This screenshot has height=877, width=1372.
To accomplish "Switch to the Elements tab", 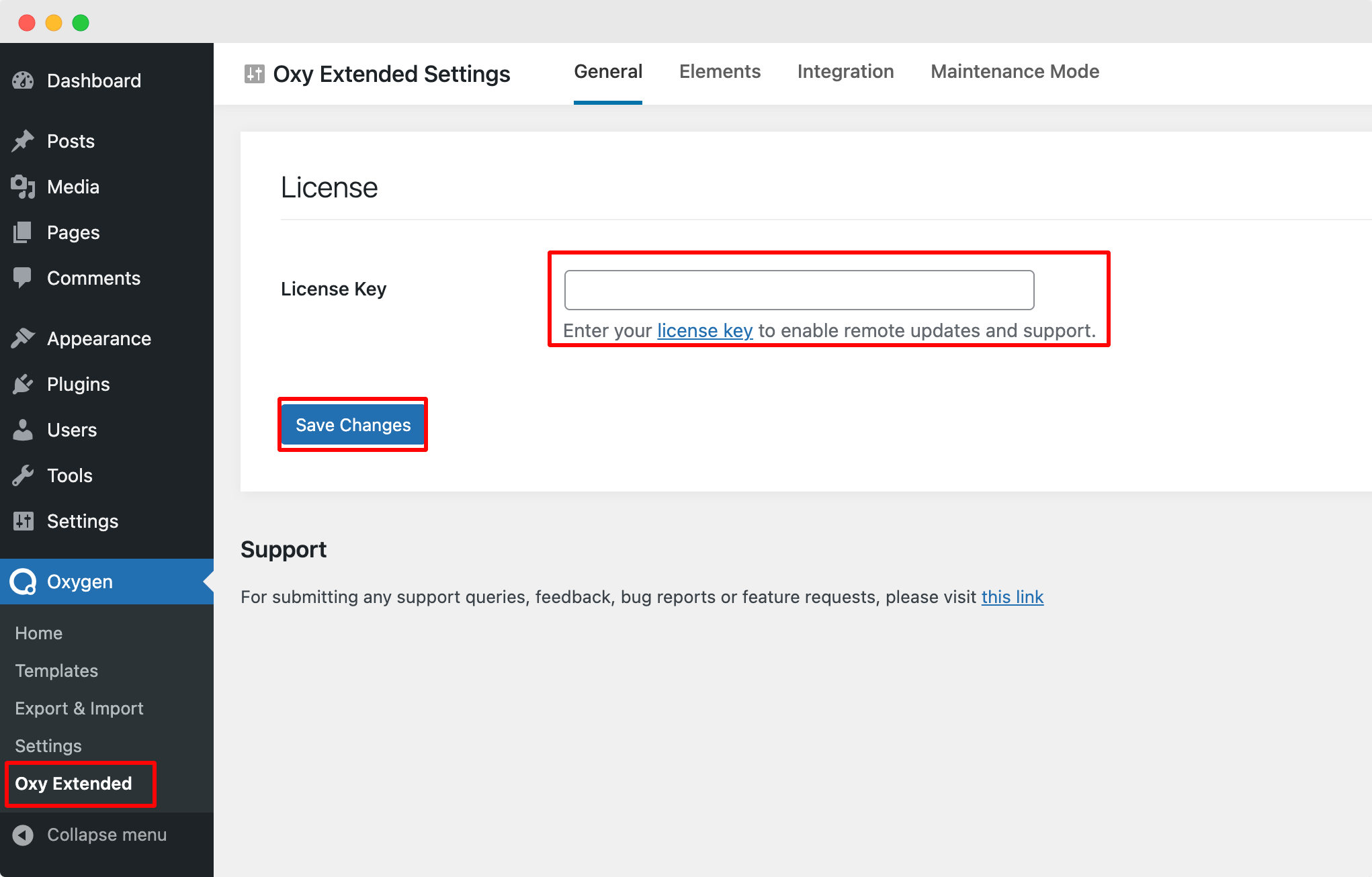I will (x=720, y=71).
